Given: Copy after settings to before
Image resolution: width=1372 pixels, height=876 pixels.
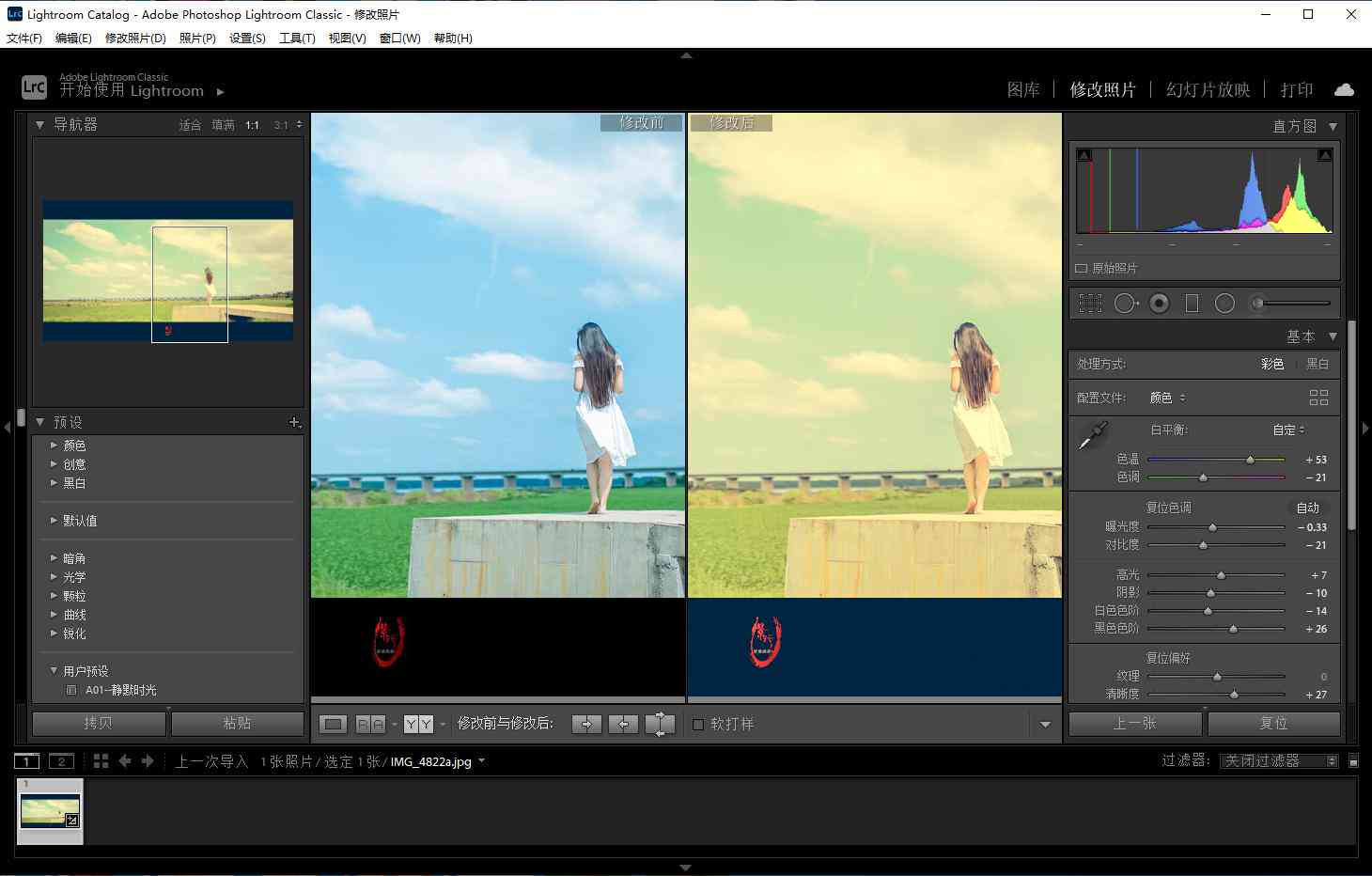Looking at the screenshot, I should [x=623, y=724].
